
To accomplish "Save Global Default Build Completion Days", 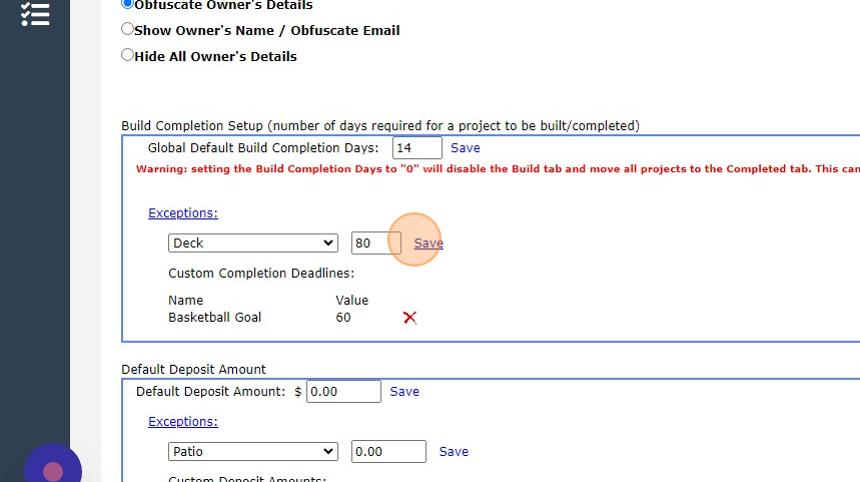I will (465, 148).
